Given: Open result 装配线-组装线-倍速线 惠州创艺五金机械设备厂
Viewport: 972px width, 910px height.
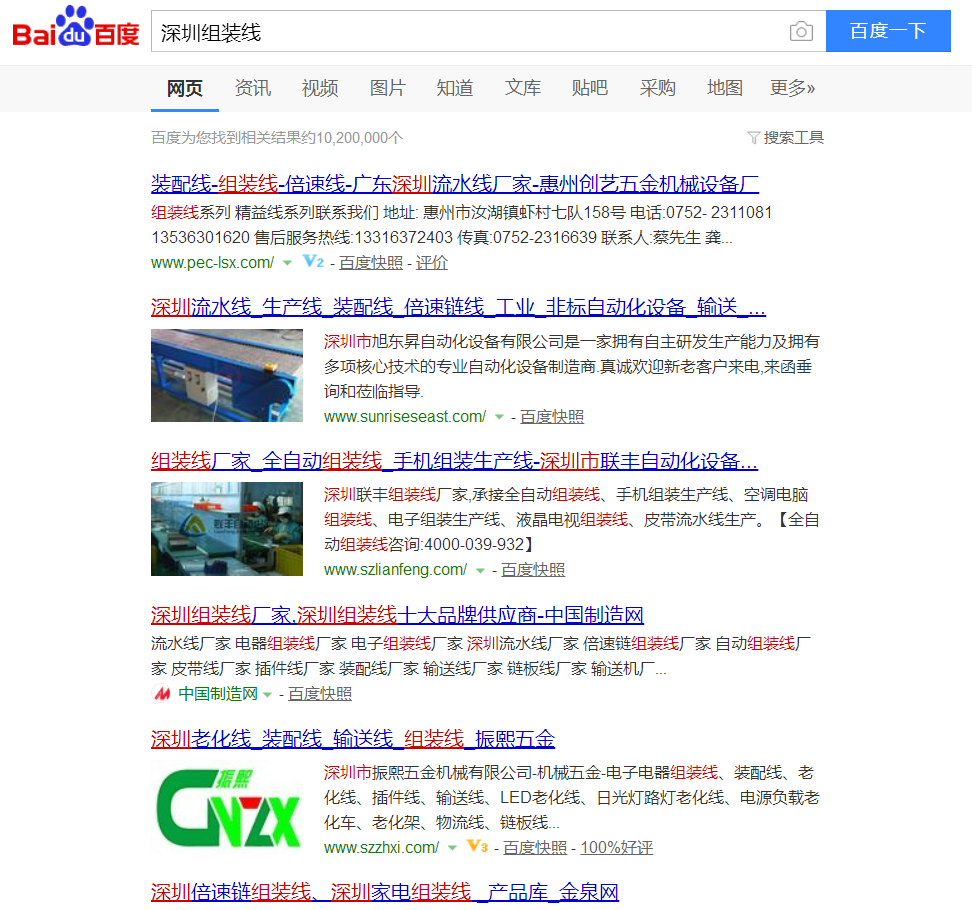Looking at the screenshot, I should [455, 183].
